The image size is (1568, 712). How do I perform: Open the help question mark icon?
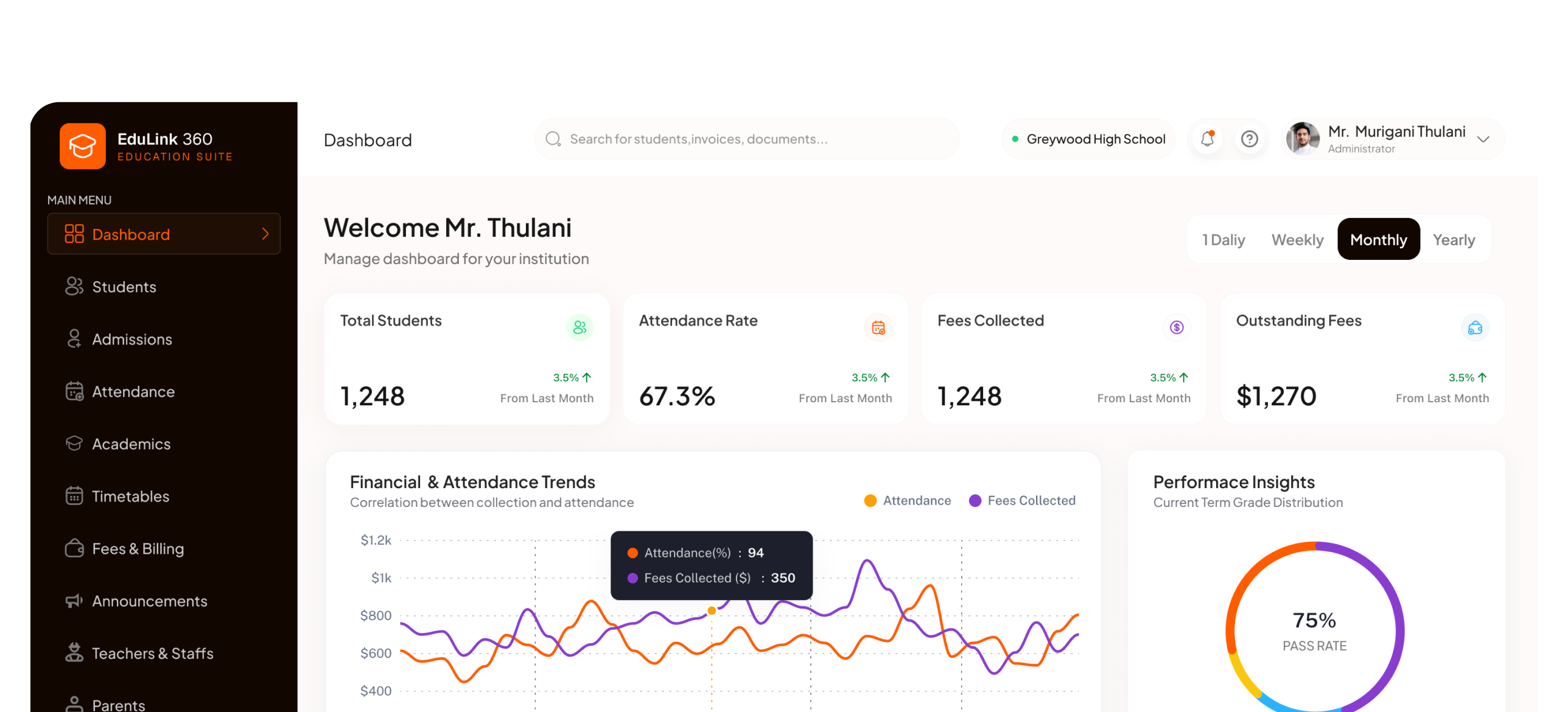(1250, 139)
